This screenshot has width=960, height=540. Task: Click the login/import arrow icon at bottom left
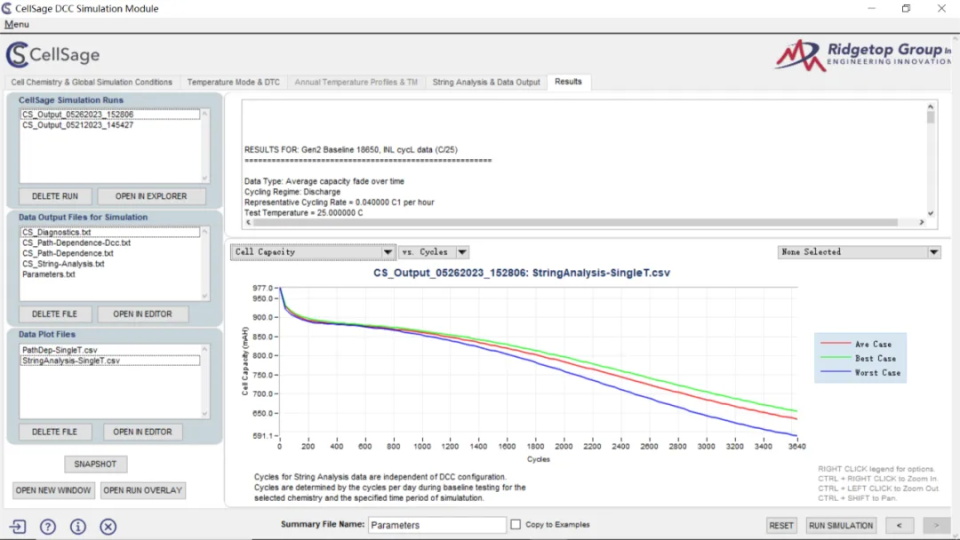tap(18, 526)
